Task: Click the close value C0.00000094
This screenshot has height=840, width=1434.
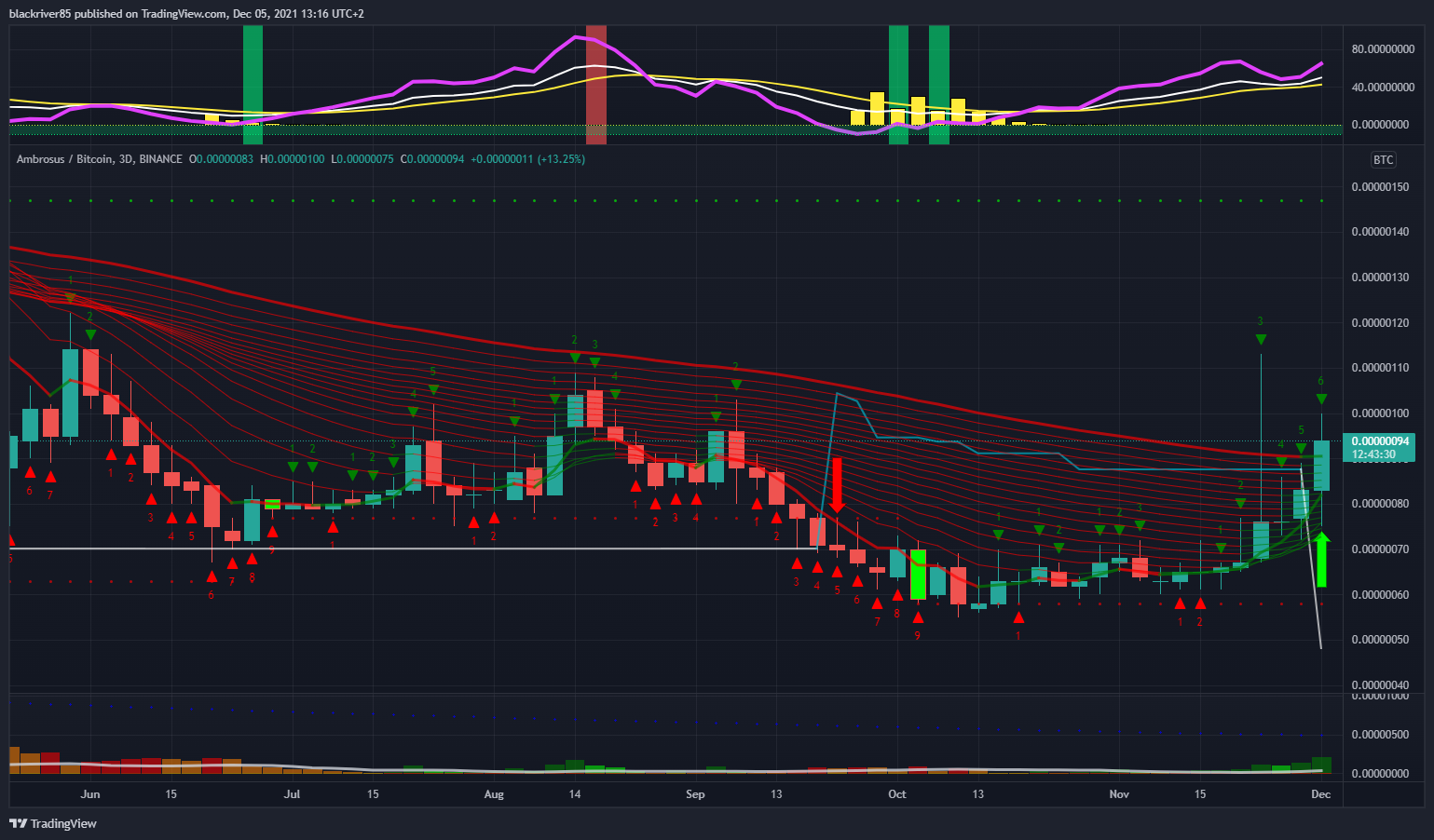Action: coord(431,159)
